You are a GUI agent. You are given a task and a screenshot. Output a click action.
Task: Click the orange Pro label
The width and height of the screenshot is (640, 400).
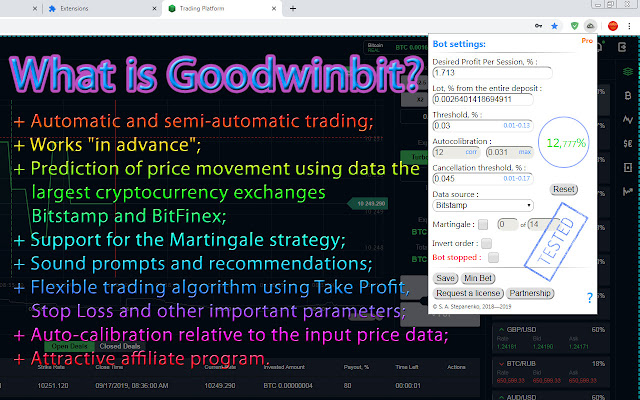point(587,41)
